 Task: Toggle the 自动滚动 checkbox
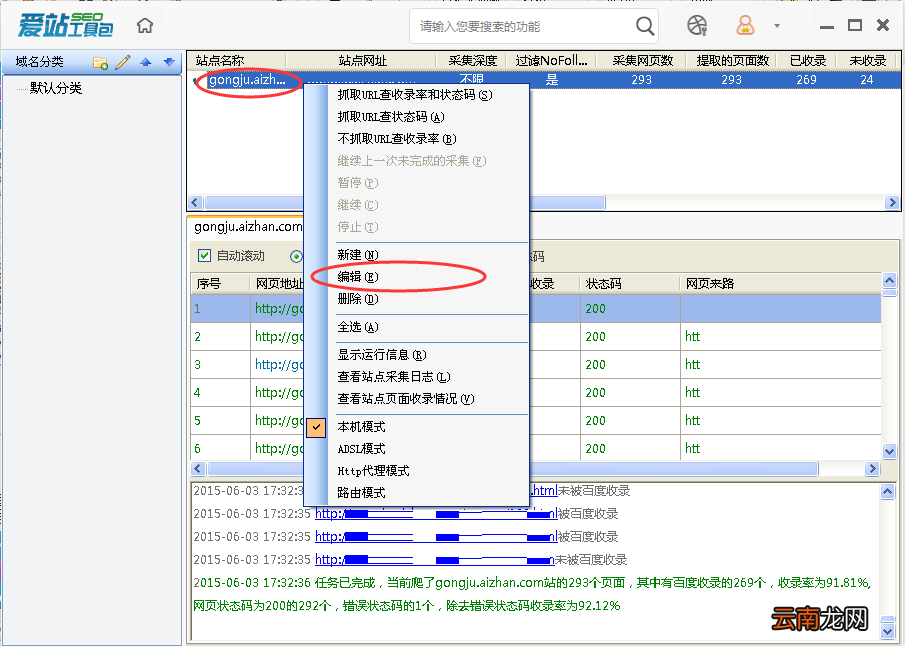point(204,256)
